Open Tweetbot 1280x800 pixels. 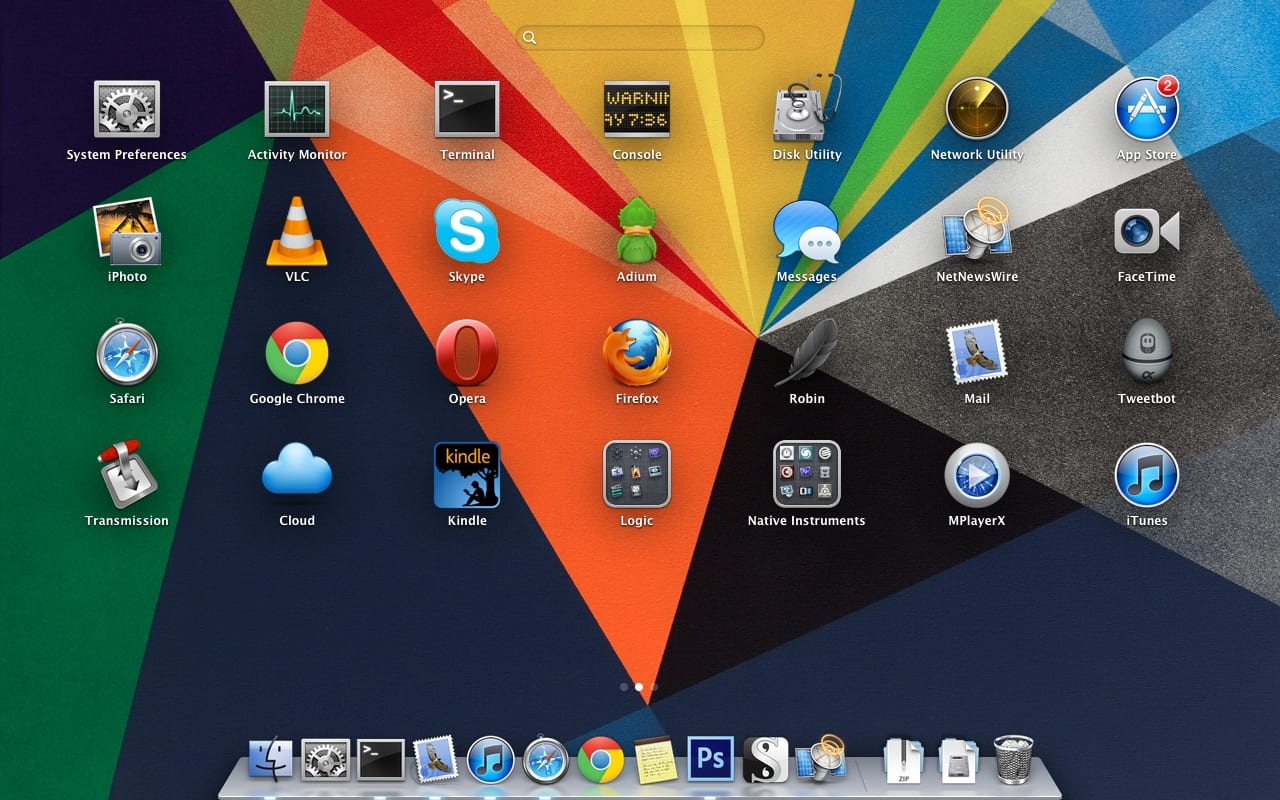(1147, 353)
